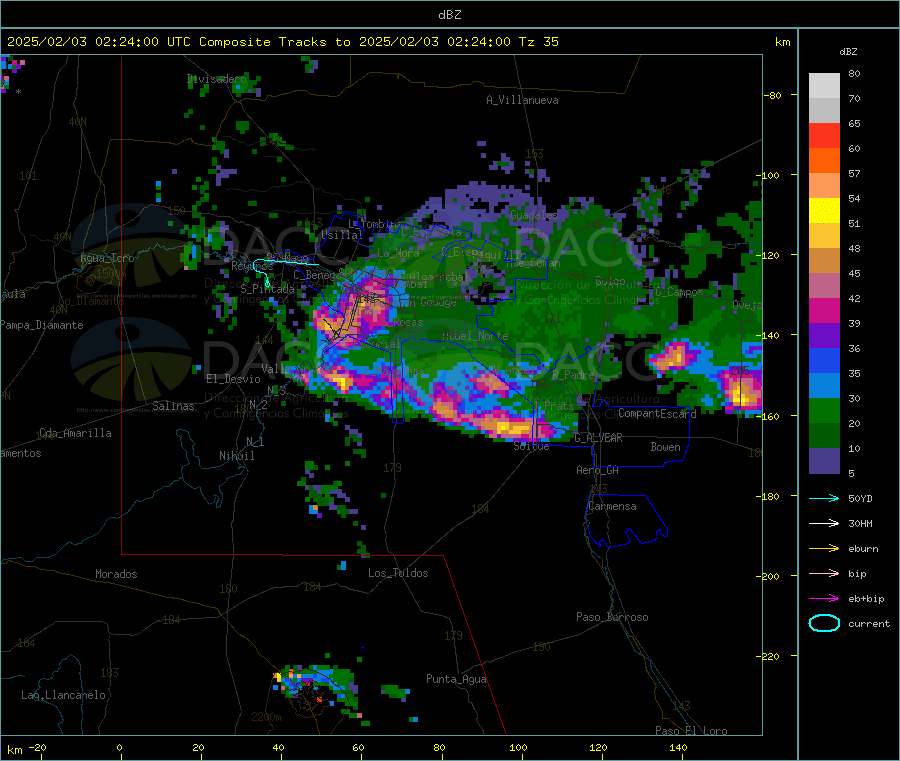Pick the dark green swatch between 20 and 10
Viewport: 900px width, 761px height.
coord(824,436)
